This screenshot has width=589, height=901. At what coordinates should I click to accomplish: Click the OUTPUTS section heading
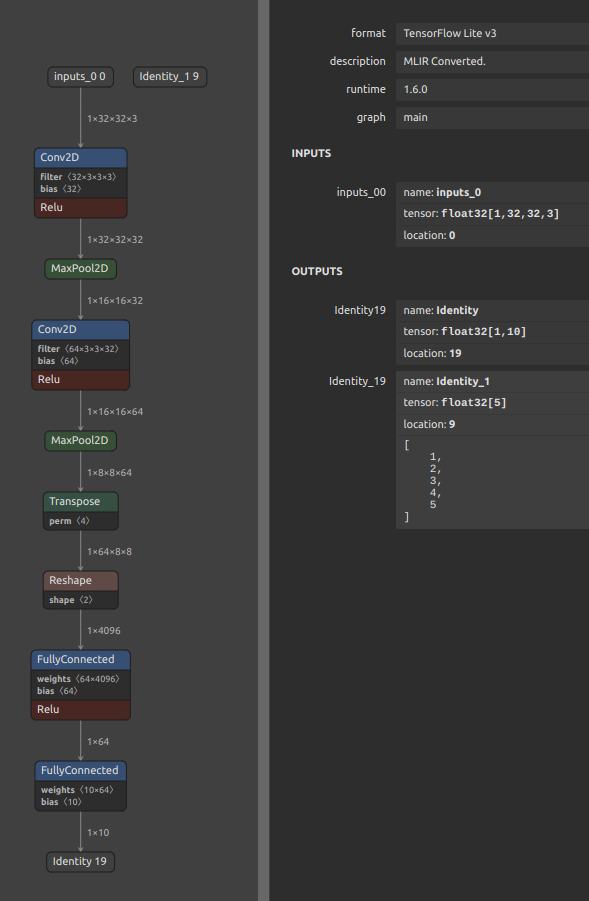pyautogui.click(x=317, y=271)
